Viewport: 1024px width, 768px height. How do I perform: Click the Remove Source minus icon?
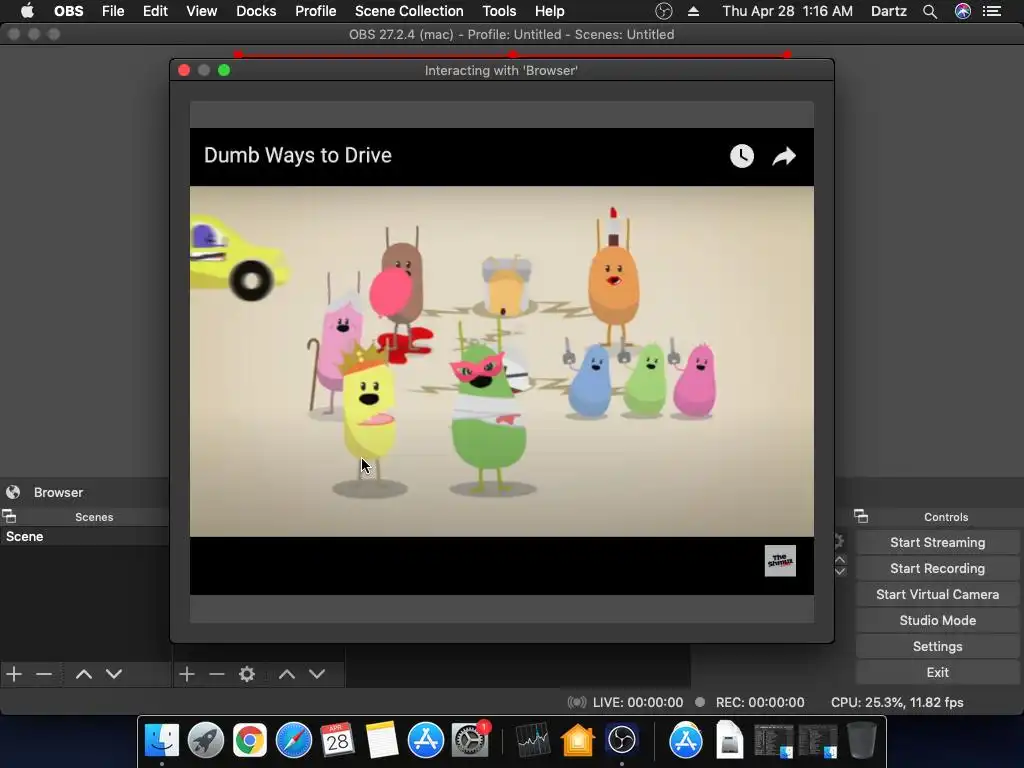(x=217, y=674)
